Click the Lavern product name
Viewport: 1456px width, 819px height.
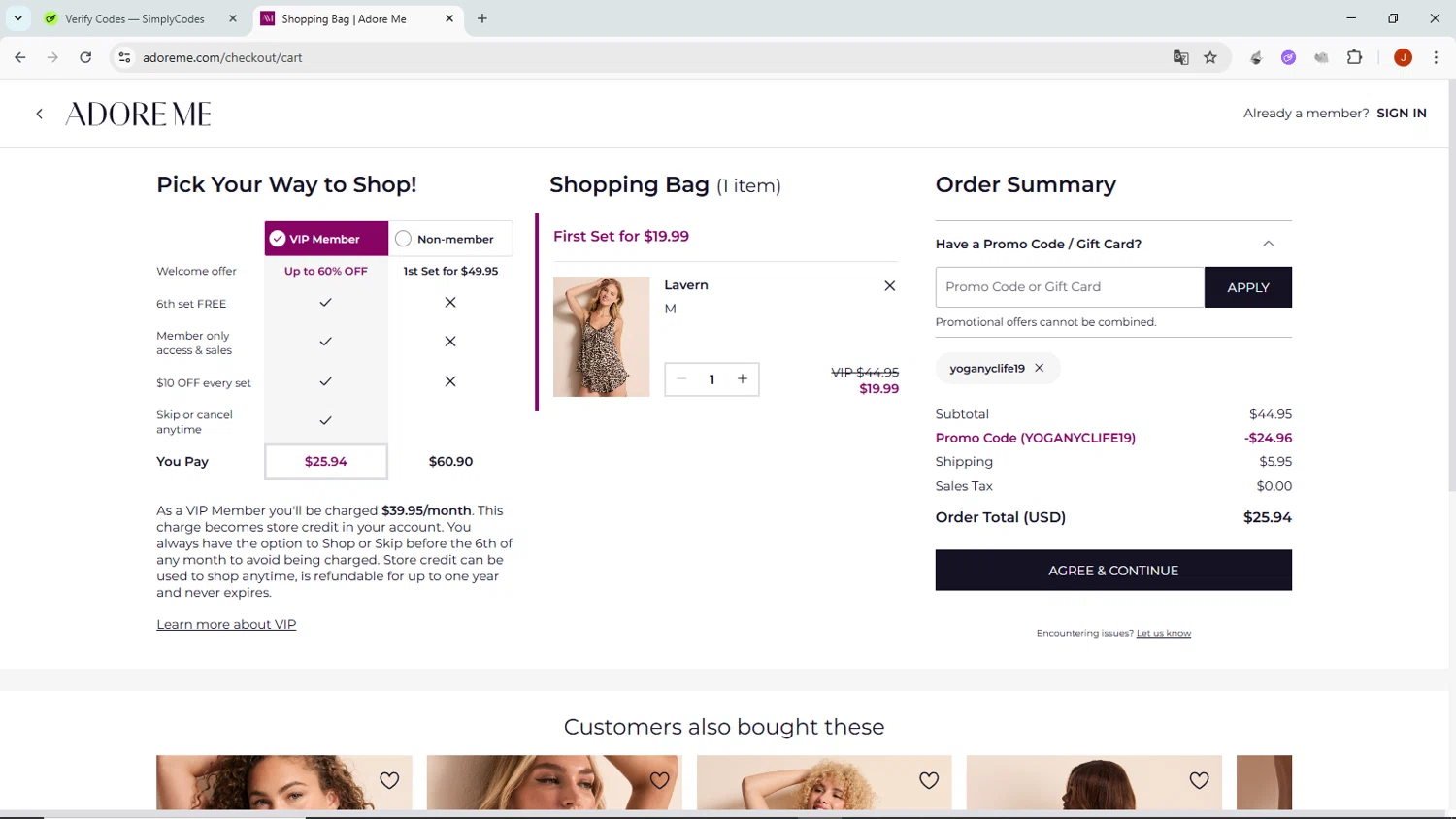(686, 285)
